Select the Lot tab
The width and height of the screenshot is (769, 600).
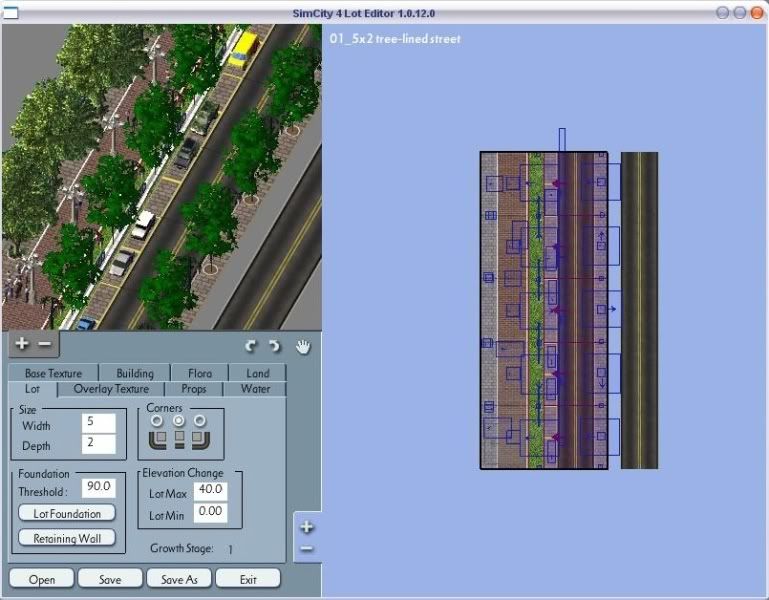pyautogui.click(x=32, y=389)
